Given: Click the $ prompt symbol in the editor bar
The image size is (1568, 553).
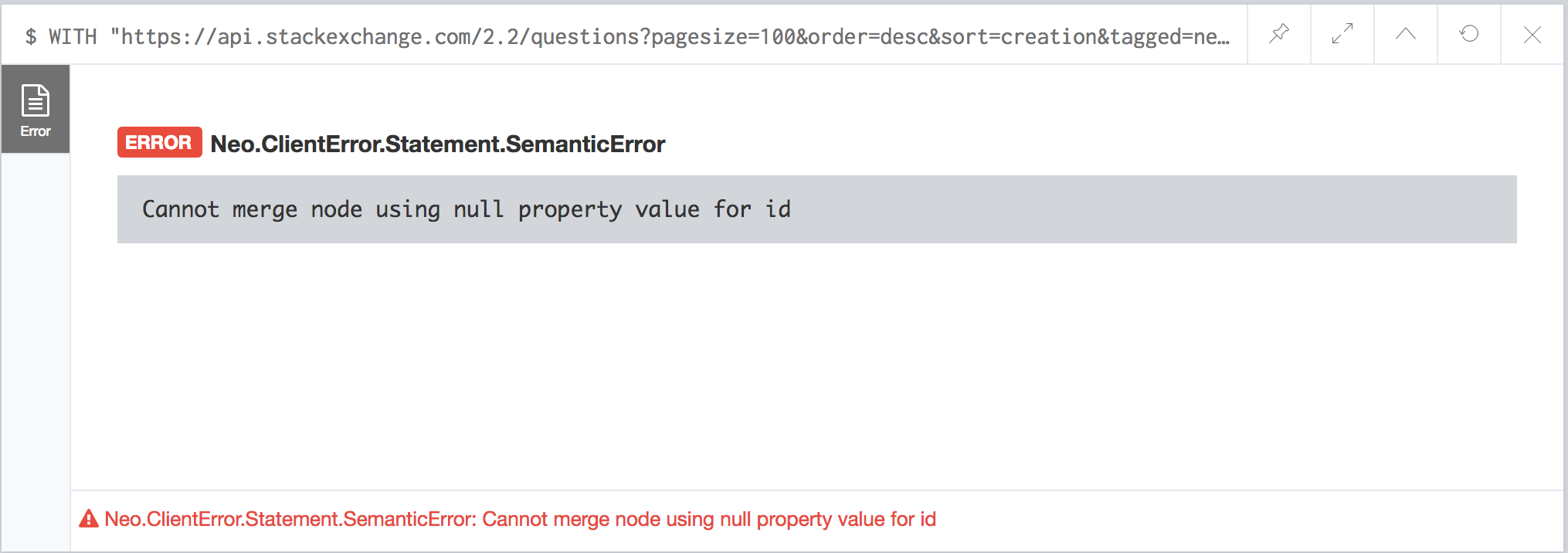Looking at the screenshot, I should [31, 35].
